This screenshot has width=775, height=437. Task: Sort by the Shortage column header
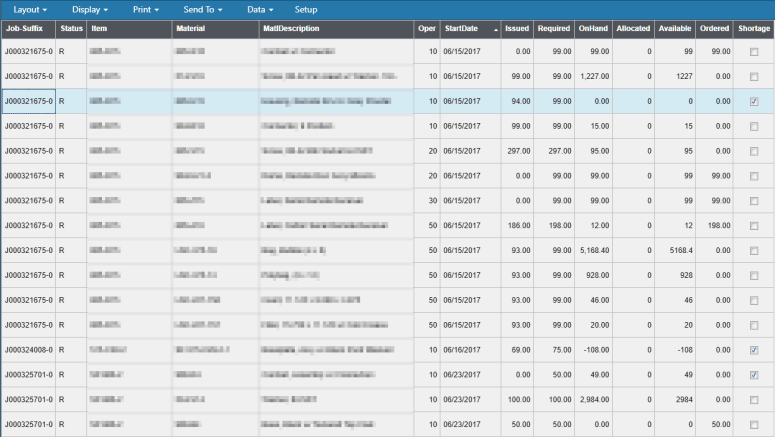754,29
